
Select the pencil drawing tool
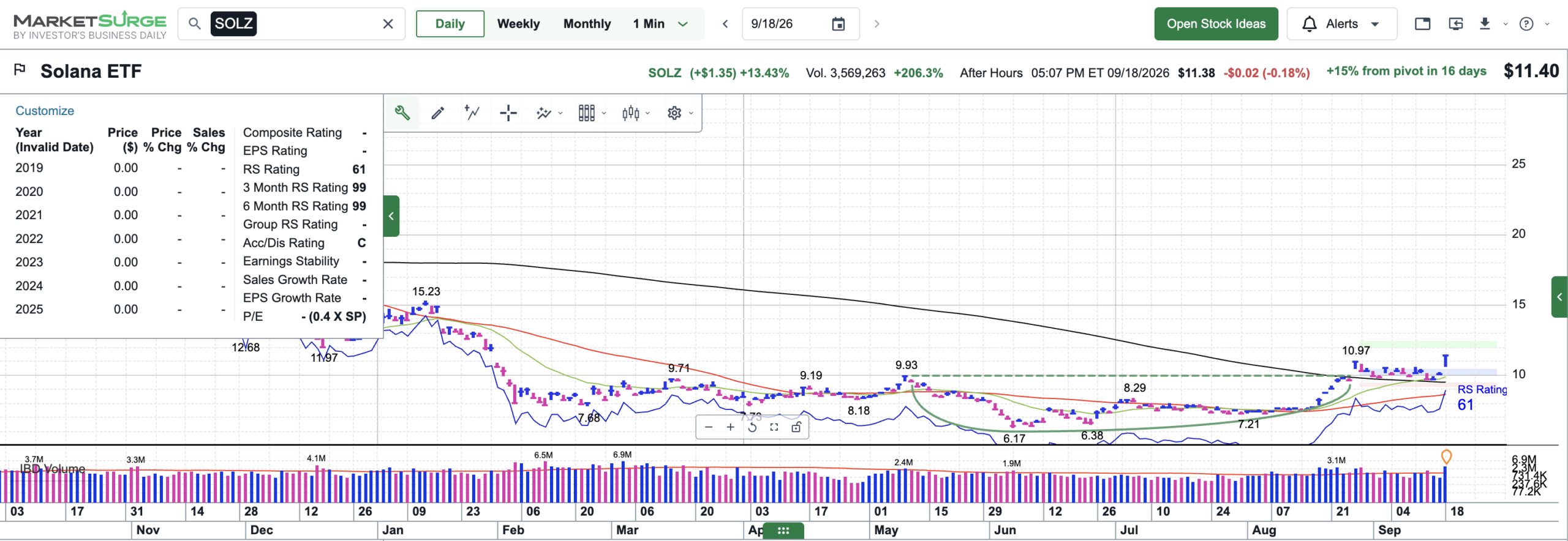tap(437, 113)
